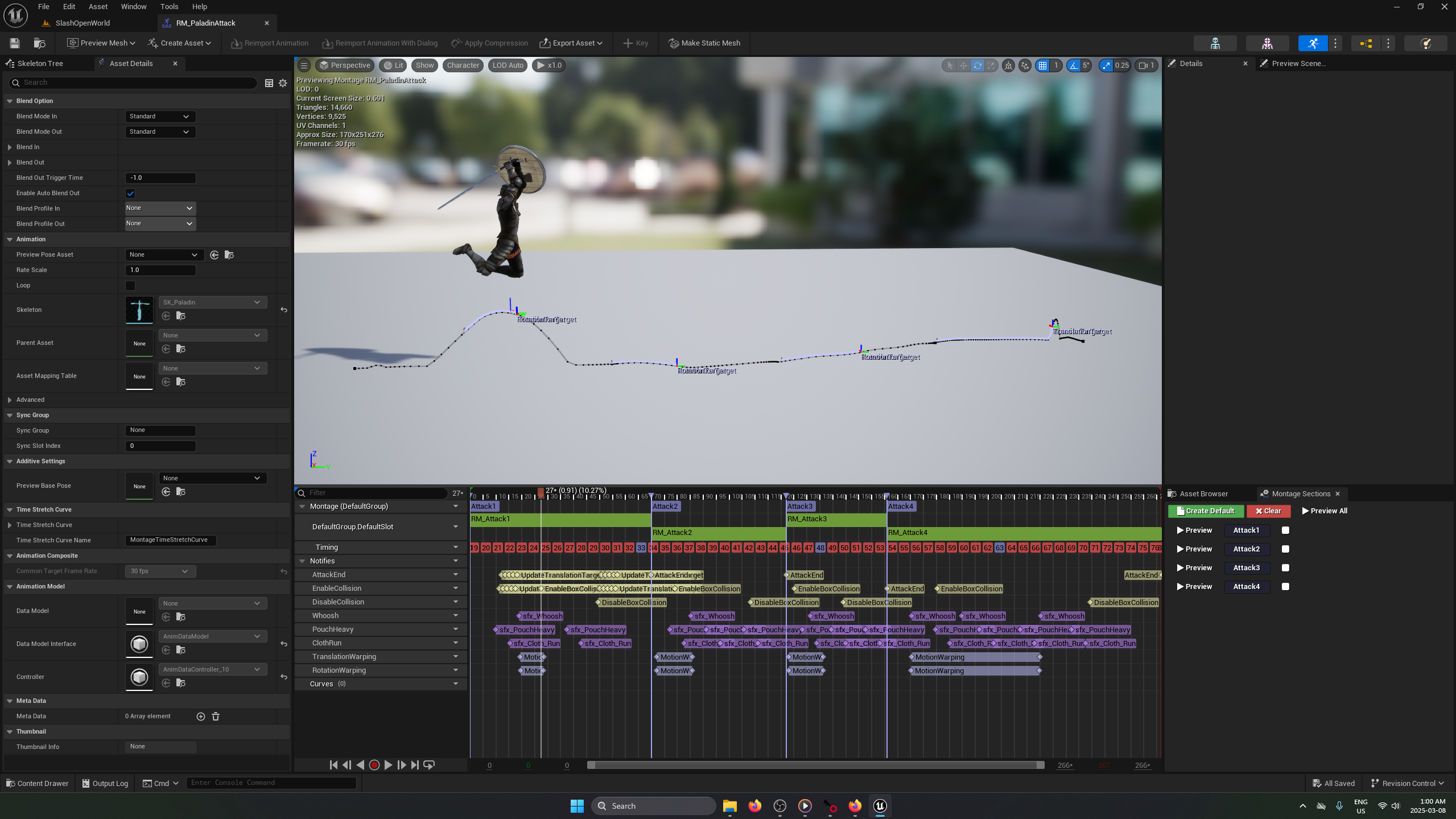Open Blend Mode In dropdown
The image size is (1456, 819).
click(x=160, y=117)
